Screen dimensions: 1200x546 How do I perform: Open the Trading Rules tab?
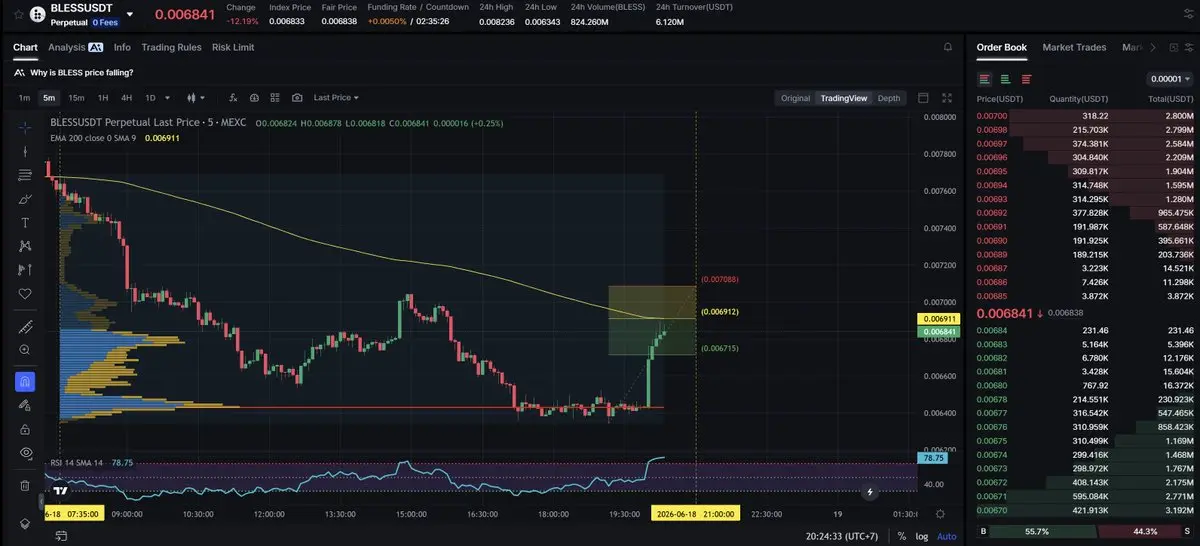click(171, 47)
